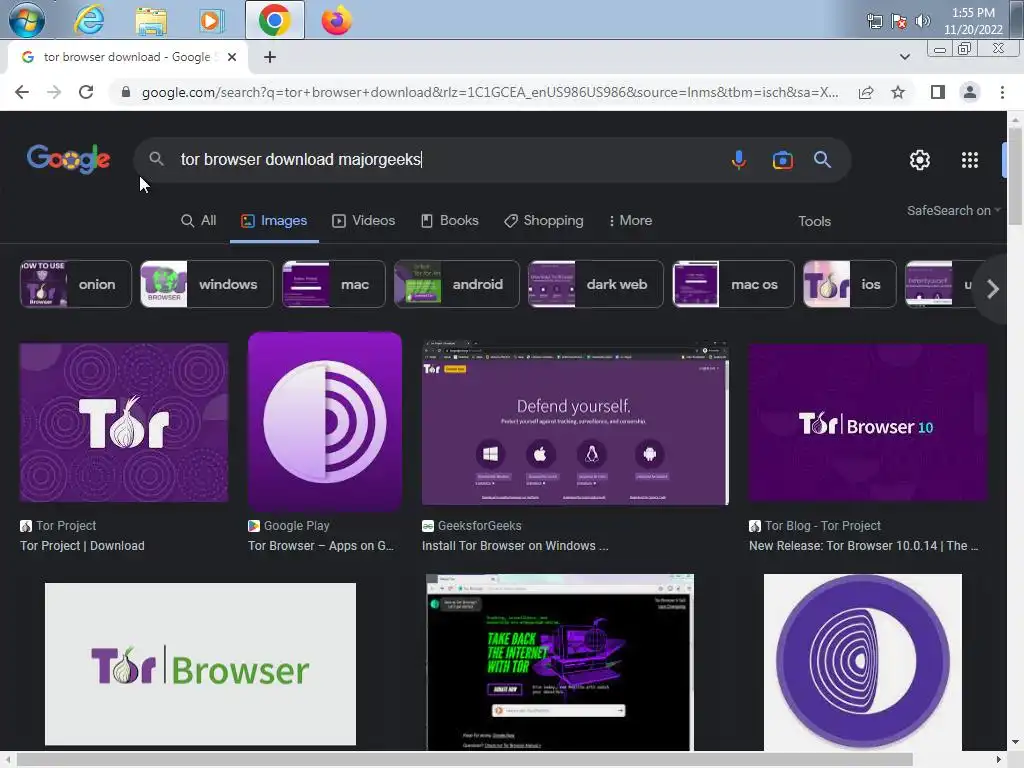This screenshot has height=768, width=1024.
Task: Switch to the Videos tab
Action: (363, 221)
